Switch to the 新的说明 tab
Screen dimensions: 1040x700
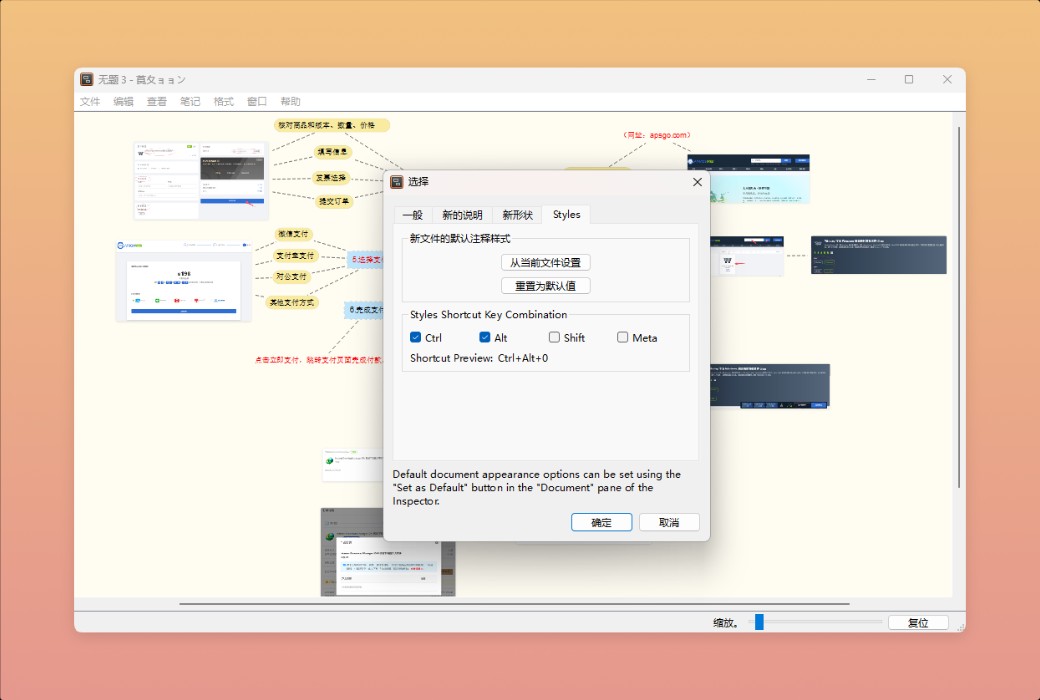pos(463,214)
